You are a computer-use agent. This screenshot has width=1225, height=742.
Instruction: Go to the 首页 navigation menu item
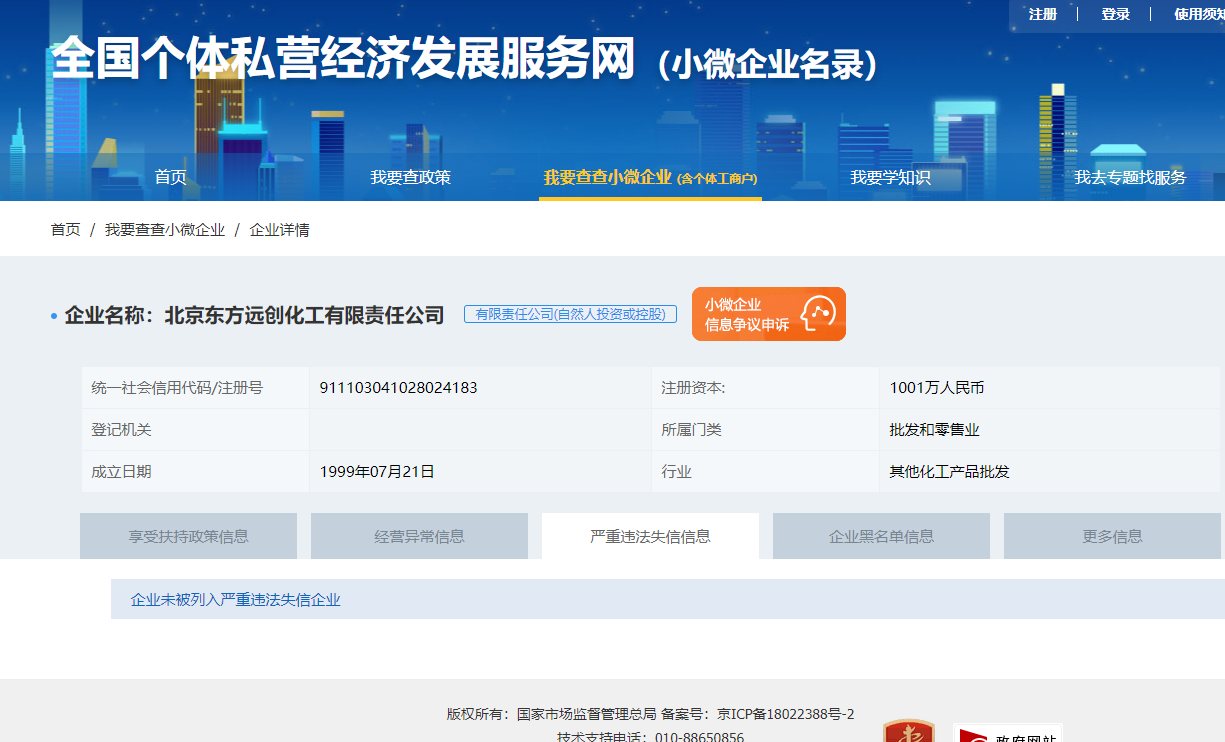pos(170,177)
